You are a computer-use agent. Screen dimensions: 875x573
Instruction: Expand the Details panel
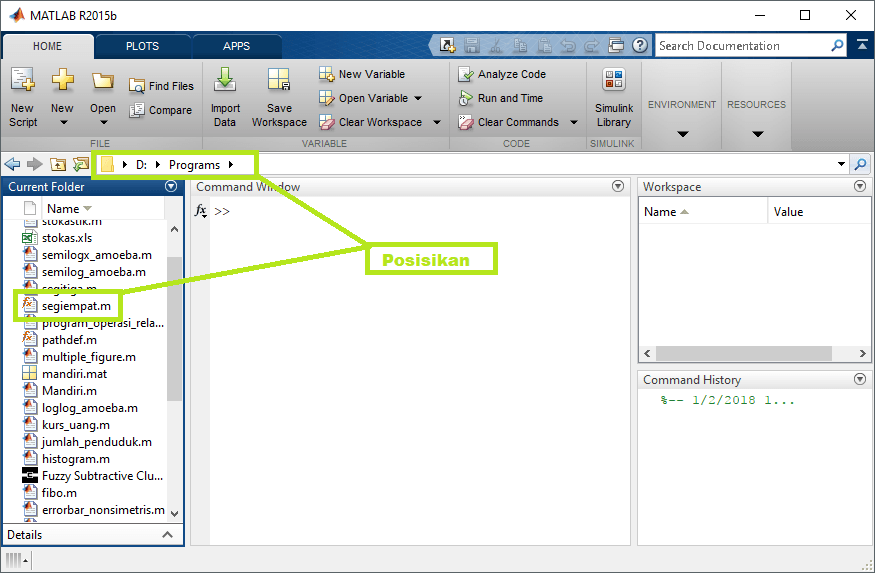tap(167, 535)
